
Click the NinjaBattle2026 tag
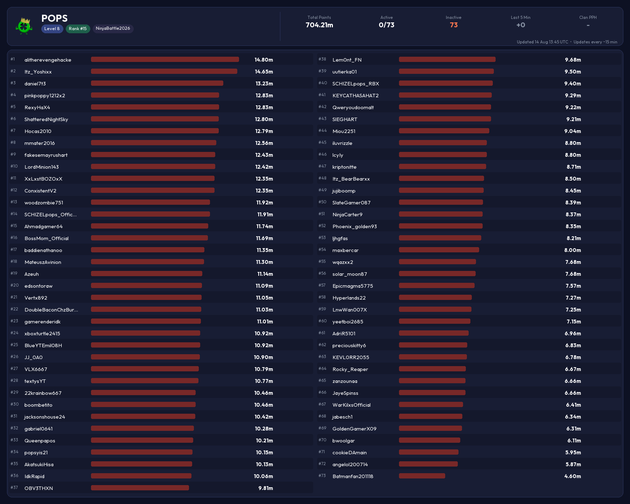point(113,29)
